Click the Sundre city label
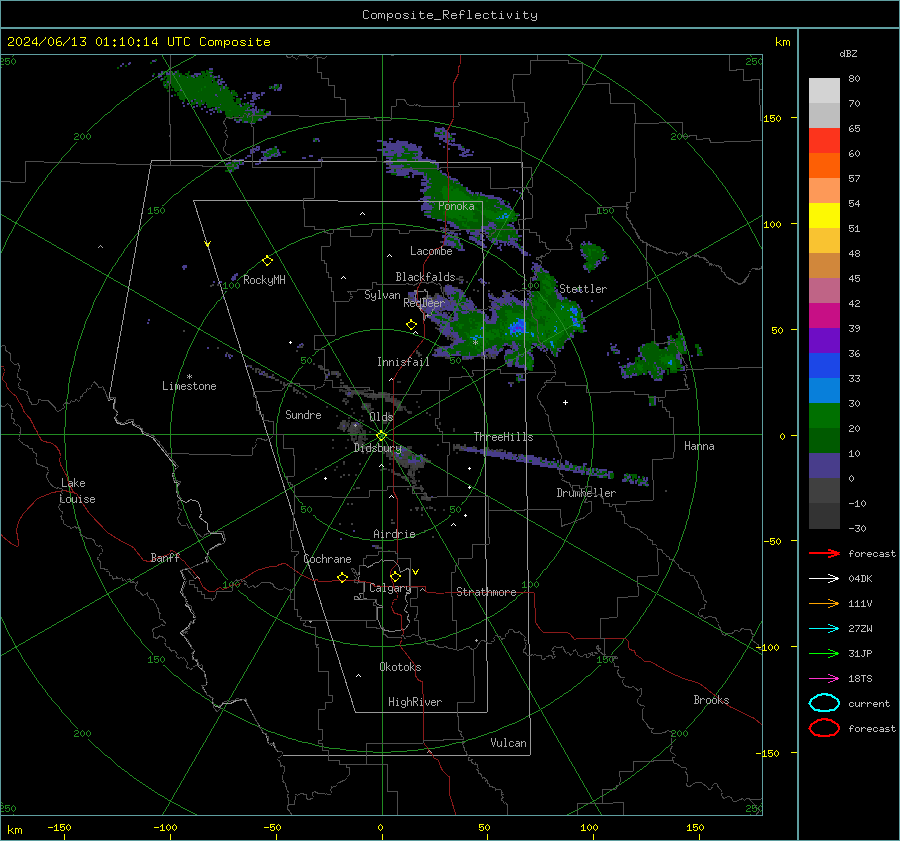Screen dimensions: 900x841 [303, 414]
